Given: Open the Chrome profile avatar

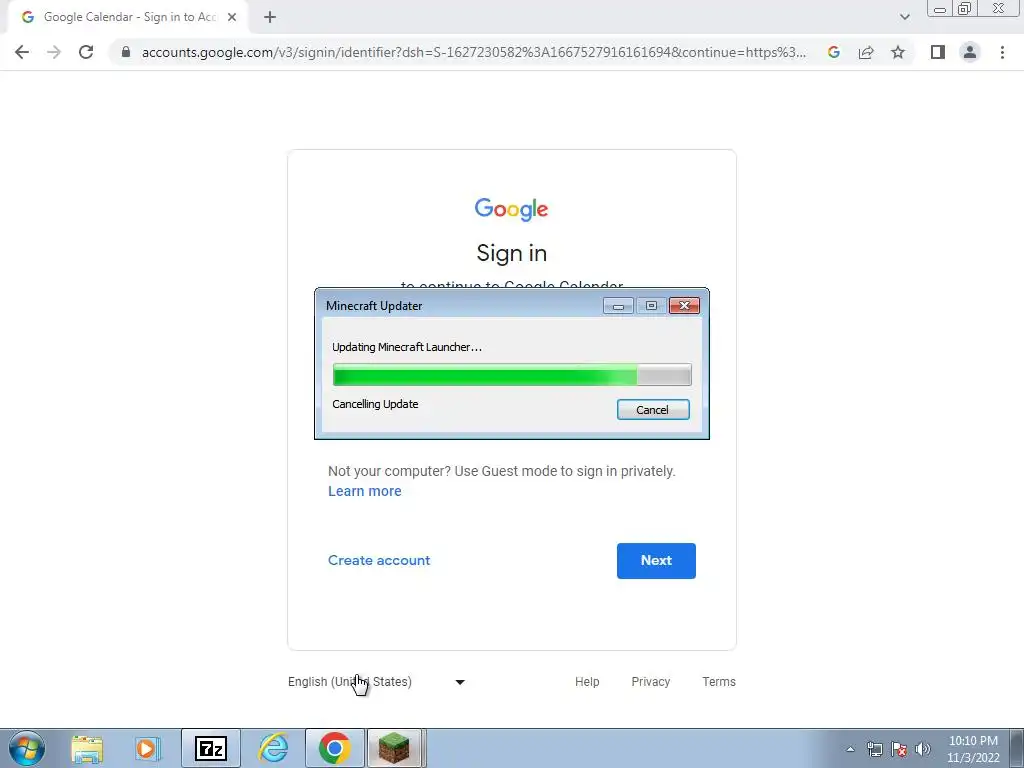Looking at the screenshot, I should [970, 52].
